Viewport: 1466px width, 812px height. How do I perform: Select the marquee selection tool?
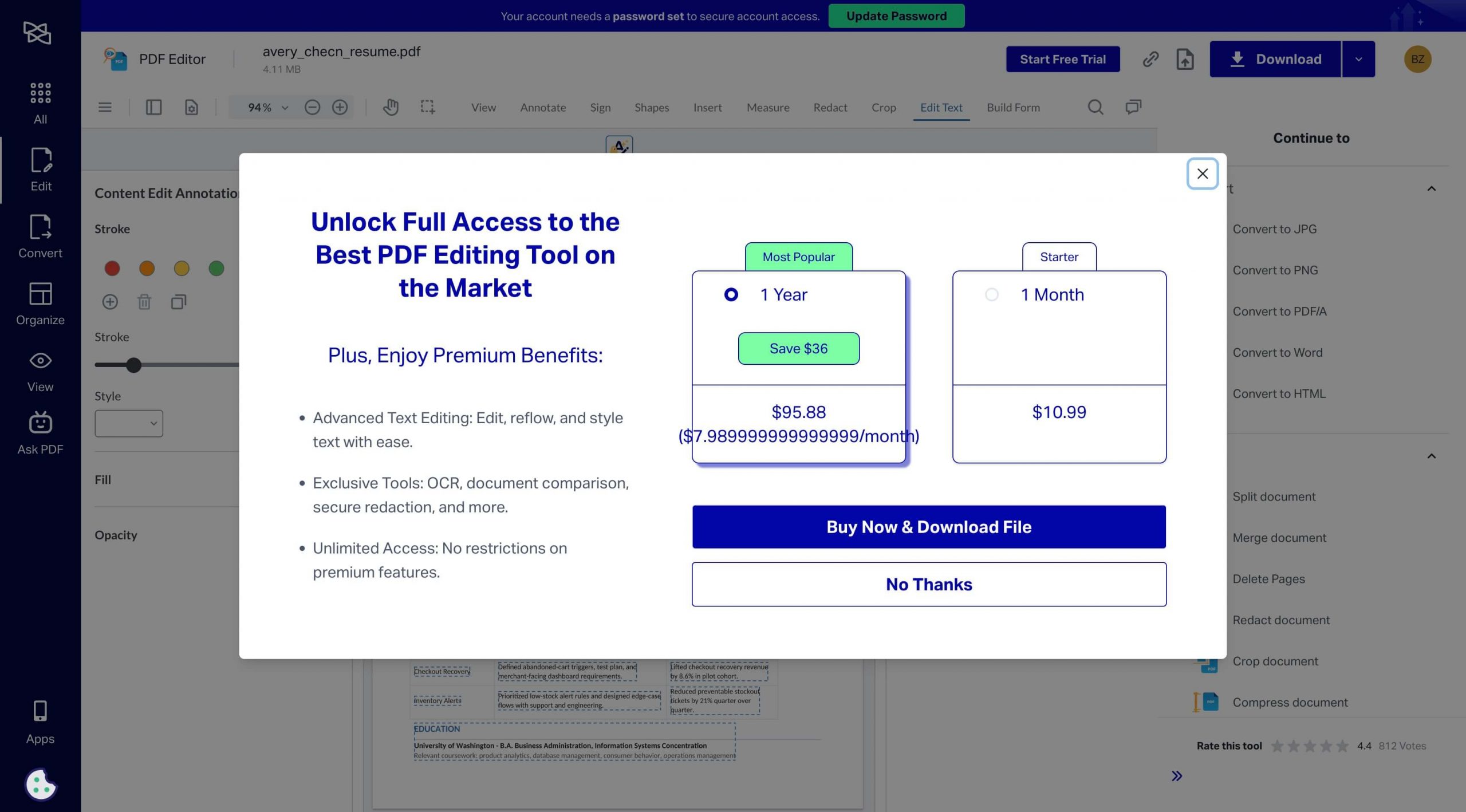coord(427,107)
